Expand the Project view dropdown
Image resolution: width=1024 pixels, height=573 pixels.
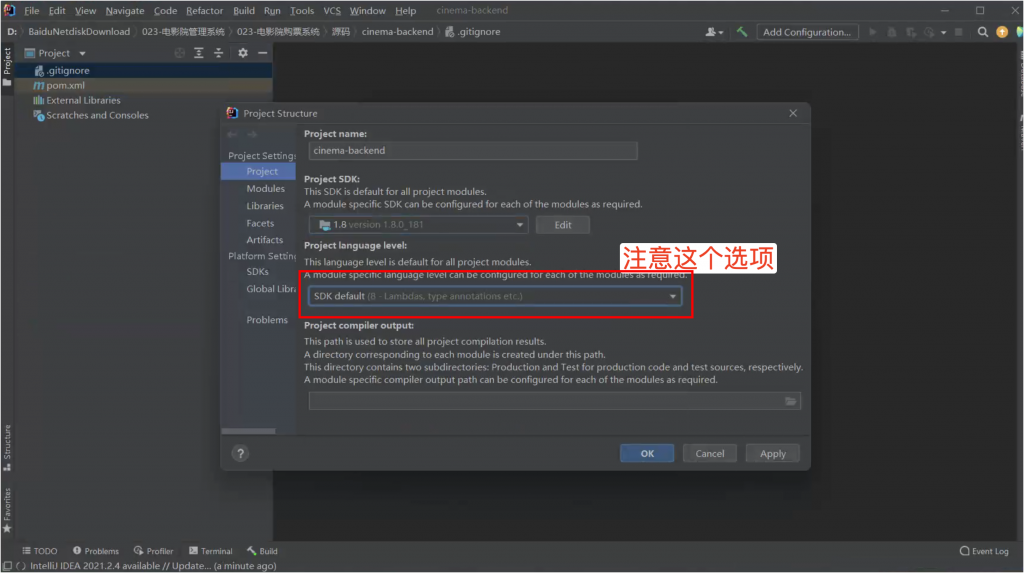pyautogui.click(x=82, y=54)
